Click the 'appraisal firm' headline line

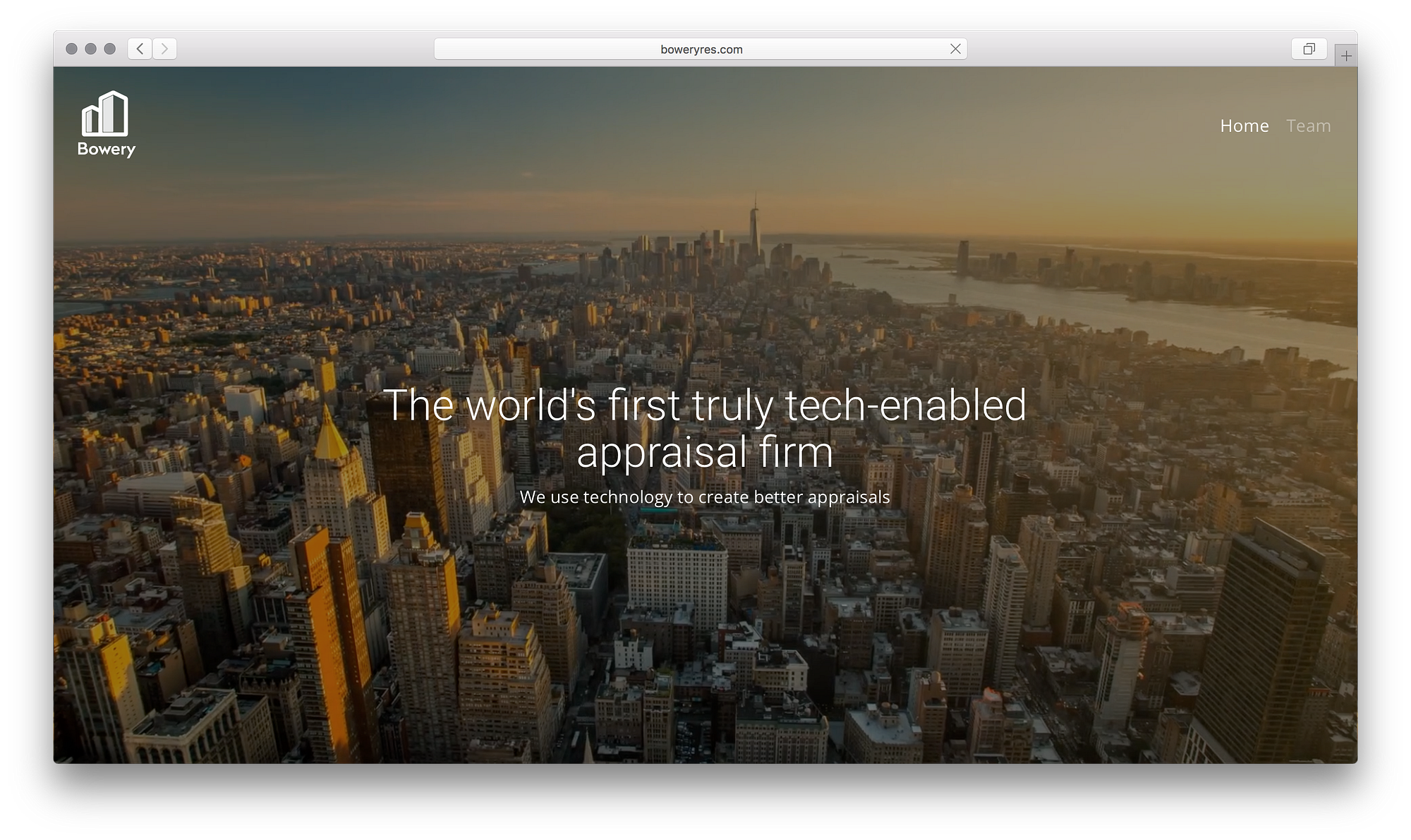coord(704,452)
